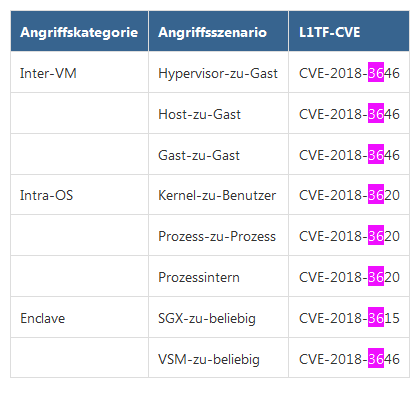Click the Prozessintern scenario cell
414x396 pixels.
tap(218, 276)
